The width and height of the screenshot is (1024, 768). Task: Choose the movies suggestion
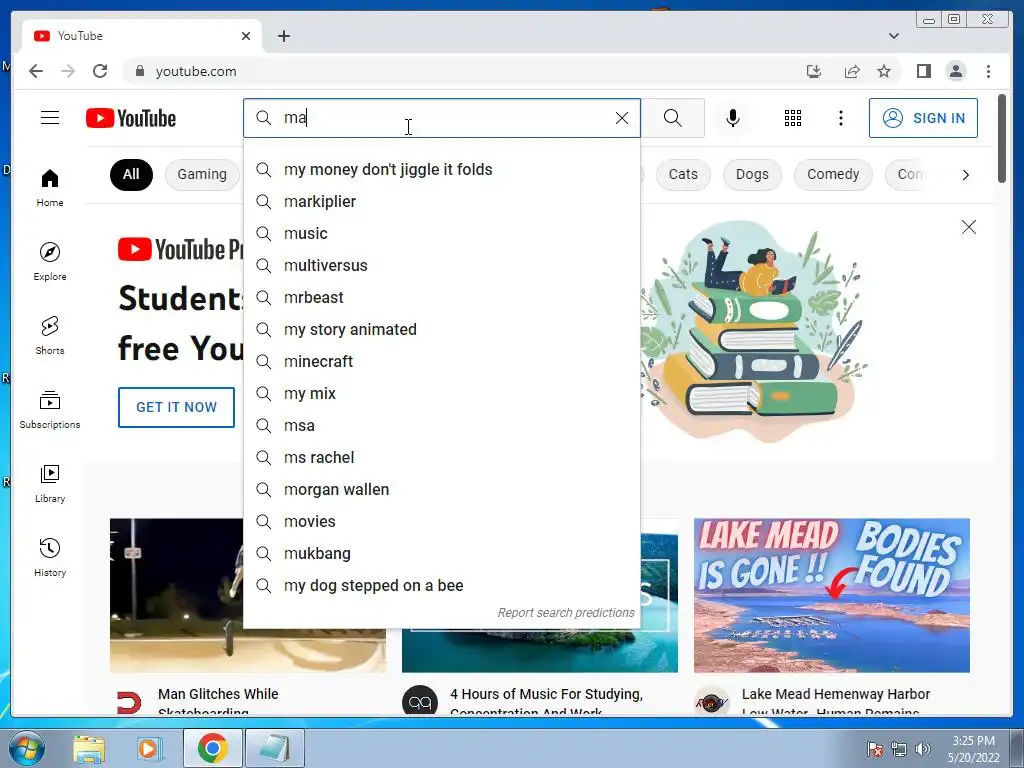pos(441,522)
